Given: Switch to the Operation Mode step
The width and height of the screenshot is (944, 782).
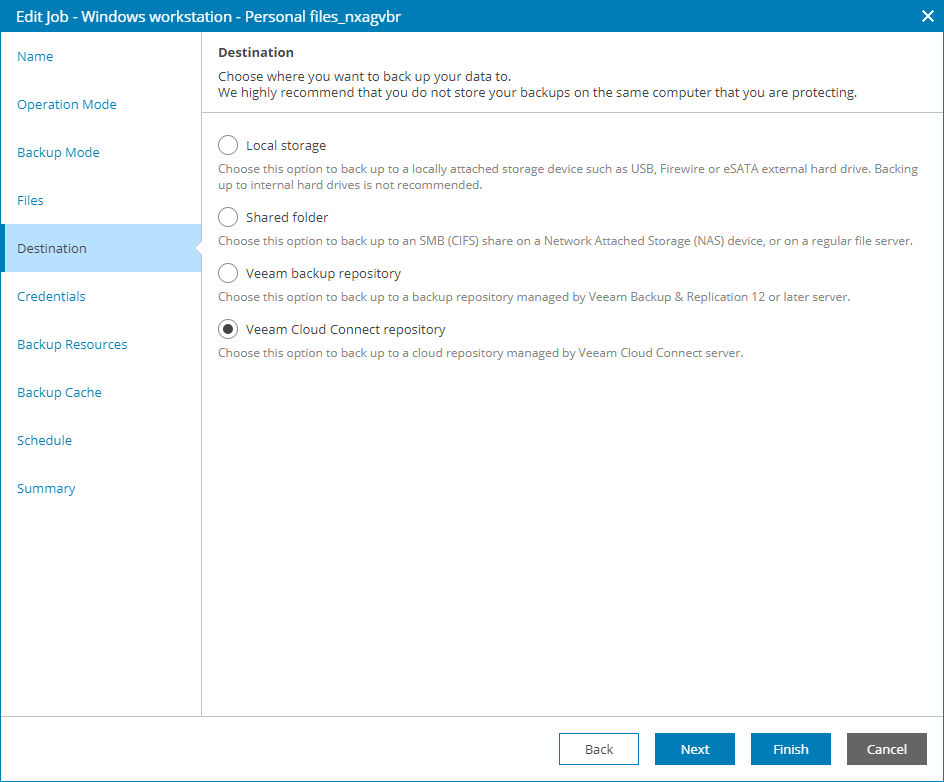Looking at the screenshot, I should pos(67,104).
